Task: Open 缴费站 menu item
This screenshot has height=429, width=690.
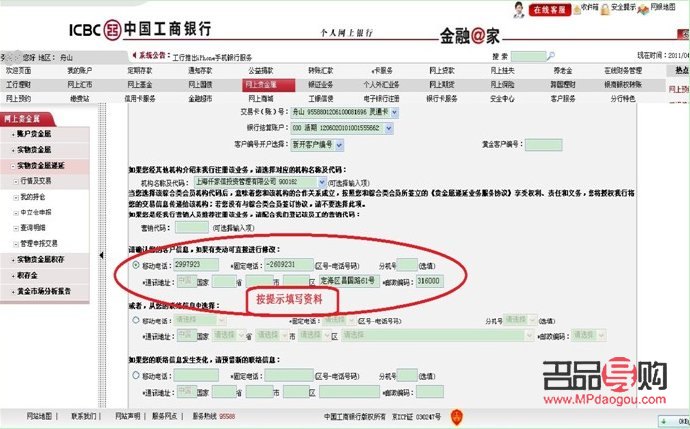Action: pyautogui.click(x=80, y=99)
